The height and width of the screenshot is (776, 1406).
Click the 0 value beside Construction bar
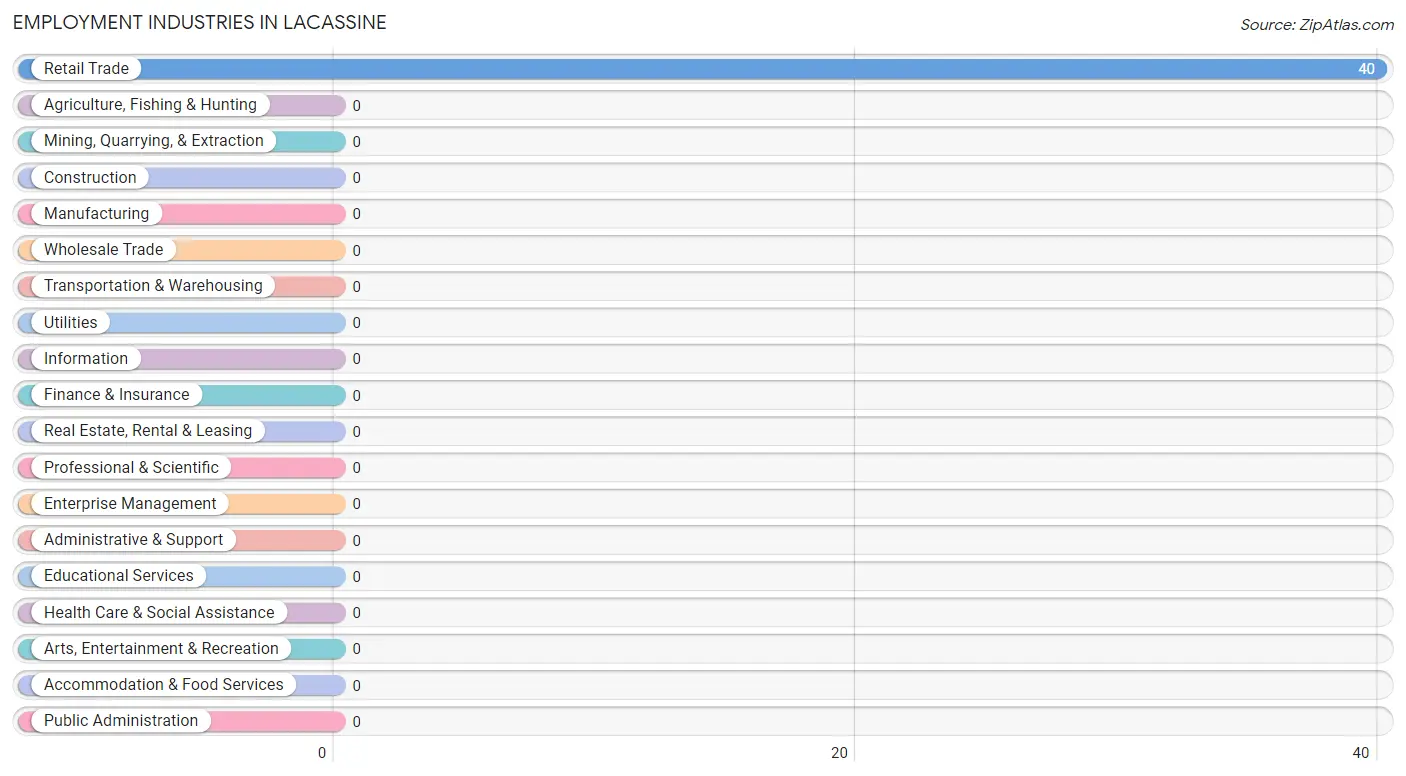pos(356,178)
